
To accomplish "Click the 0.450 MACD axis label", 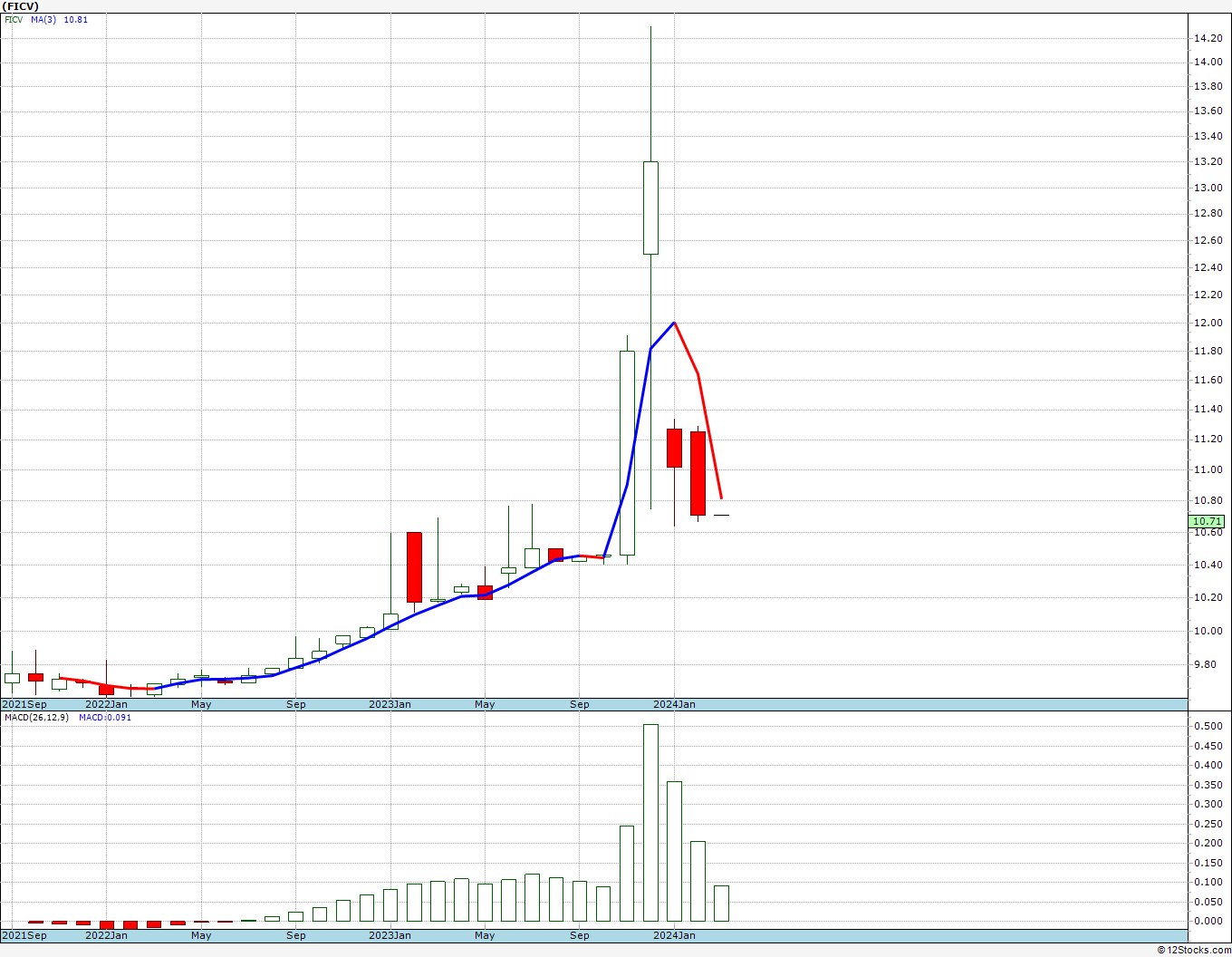I will pos(1208,747).
